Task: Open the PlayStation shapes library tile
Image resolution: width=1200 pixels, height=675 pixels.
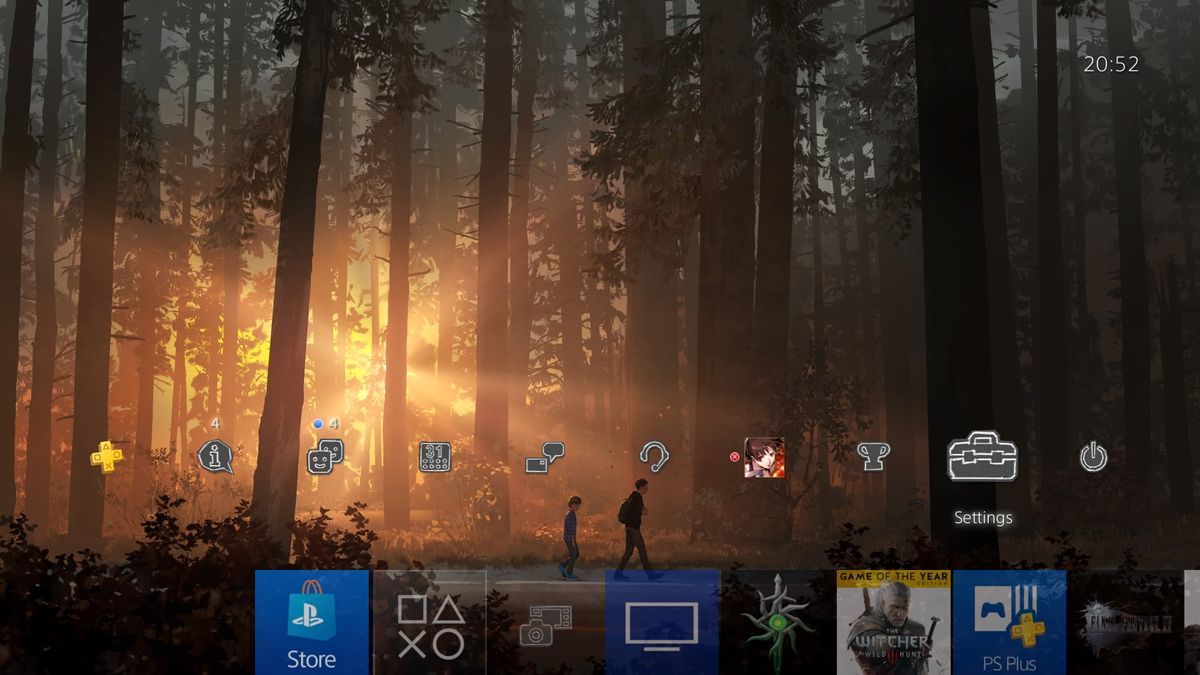Action: point(430,622)
